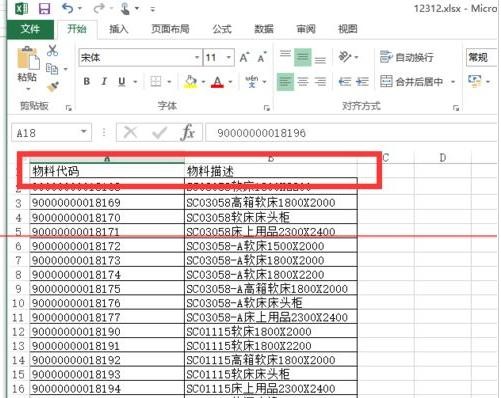This screenshot has height=398, width=501.
Task: Click the decrease indent icon
Action: (345, 82)
